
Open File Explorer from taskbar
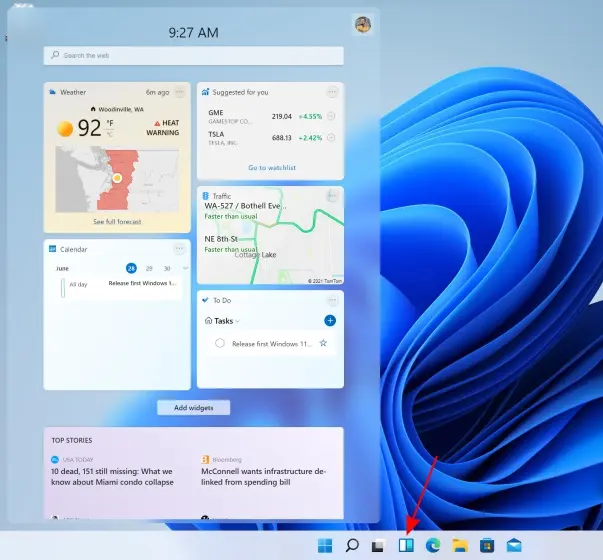[x=460, y=545]
